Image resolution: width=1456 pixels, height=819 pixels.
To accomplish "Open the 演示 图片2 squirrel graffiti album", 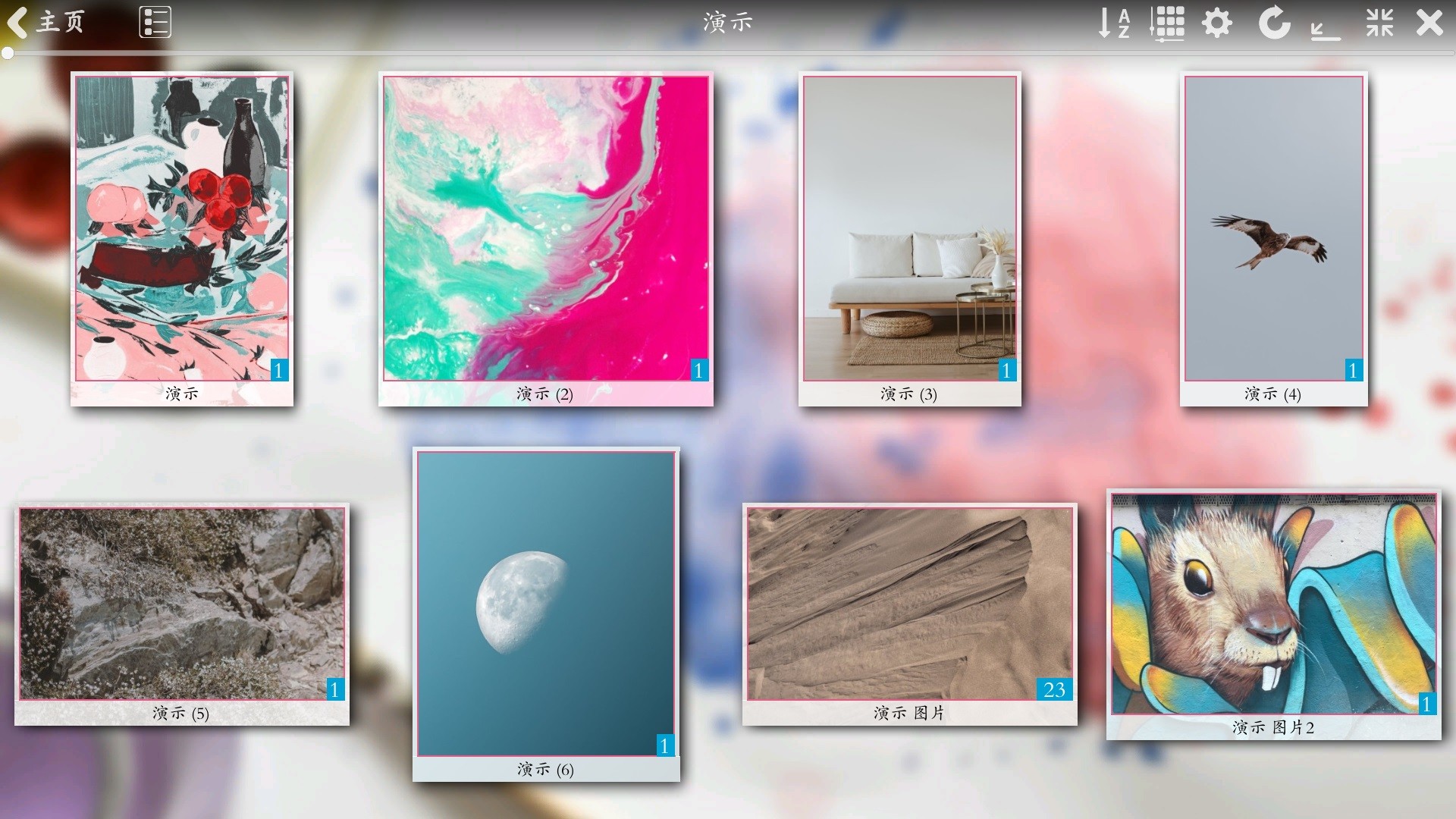I will (x=1273, y=604).
